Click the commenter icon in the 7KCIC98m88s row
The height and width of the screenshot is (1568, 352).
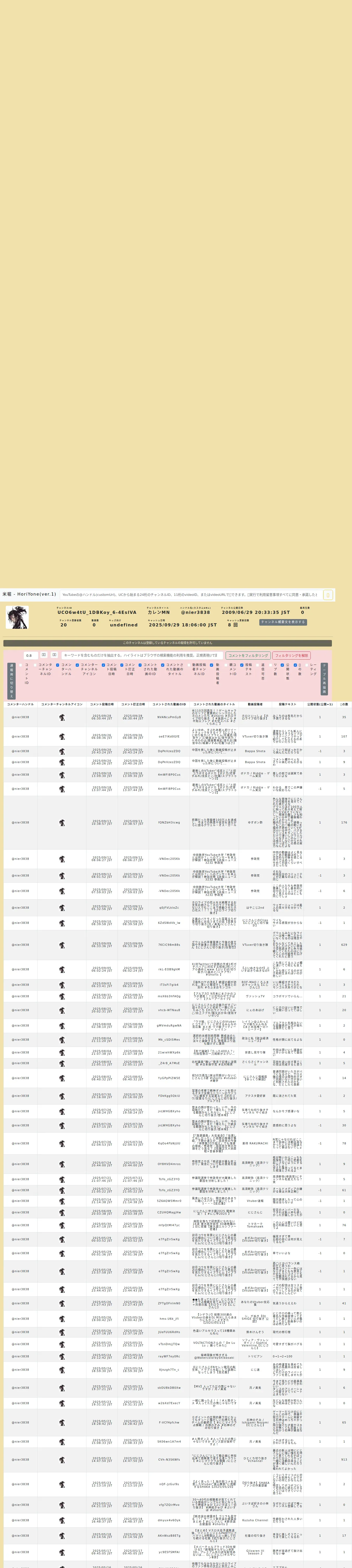tap(62, 945)
